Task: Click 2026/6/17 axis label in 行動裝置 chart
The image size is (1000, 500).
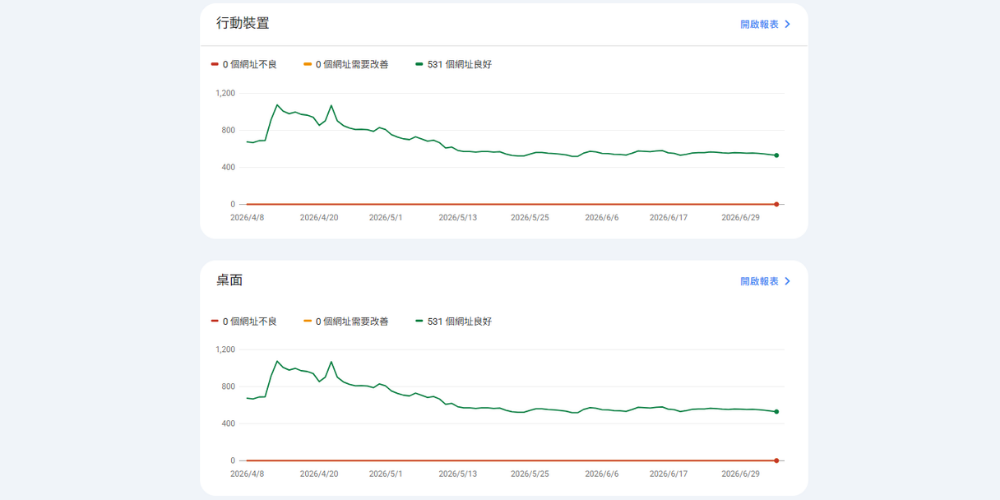Action: point(669,217)
